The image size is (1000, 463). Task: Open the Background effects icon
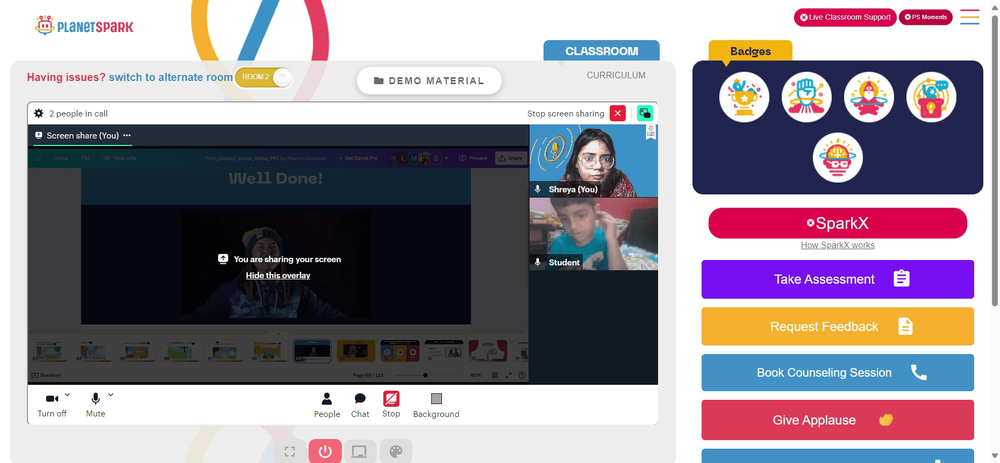(436, 399)
